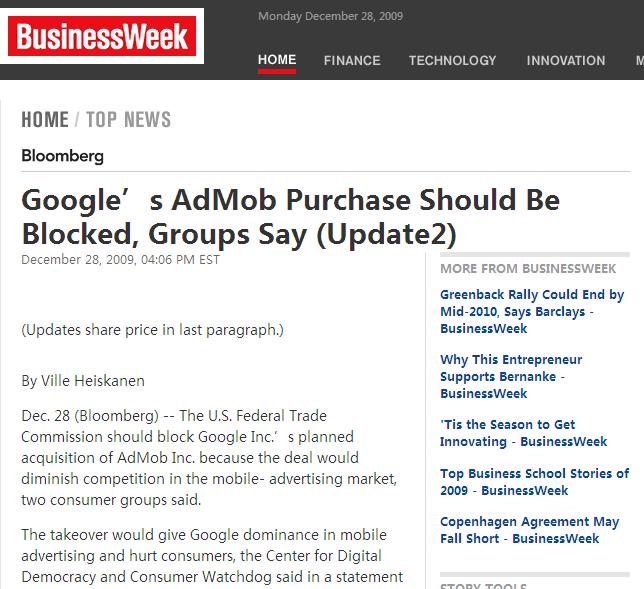This screenshot has width=644, height=589.
Task: Open Copenhagen Agreement May Fall Short link
Action: click(529, 530)
